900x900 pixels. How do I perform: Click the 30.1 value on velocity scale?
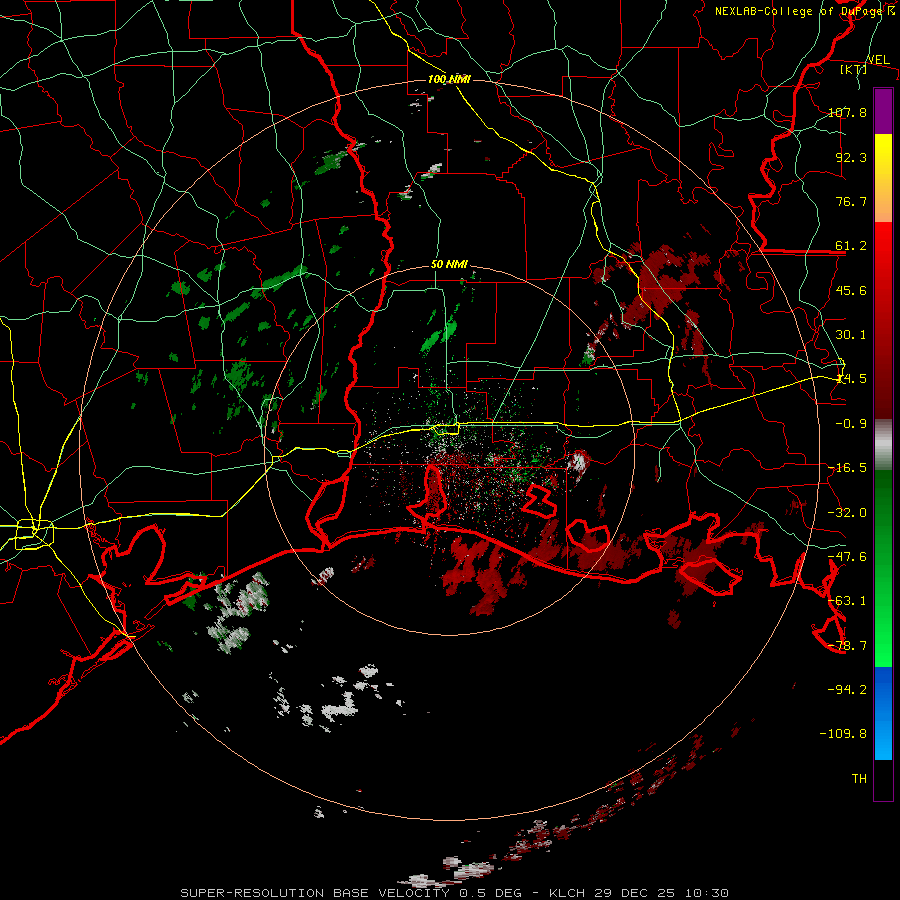(x=851, y=335)
